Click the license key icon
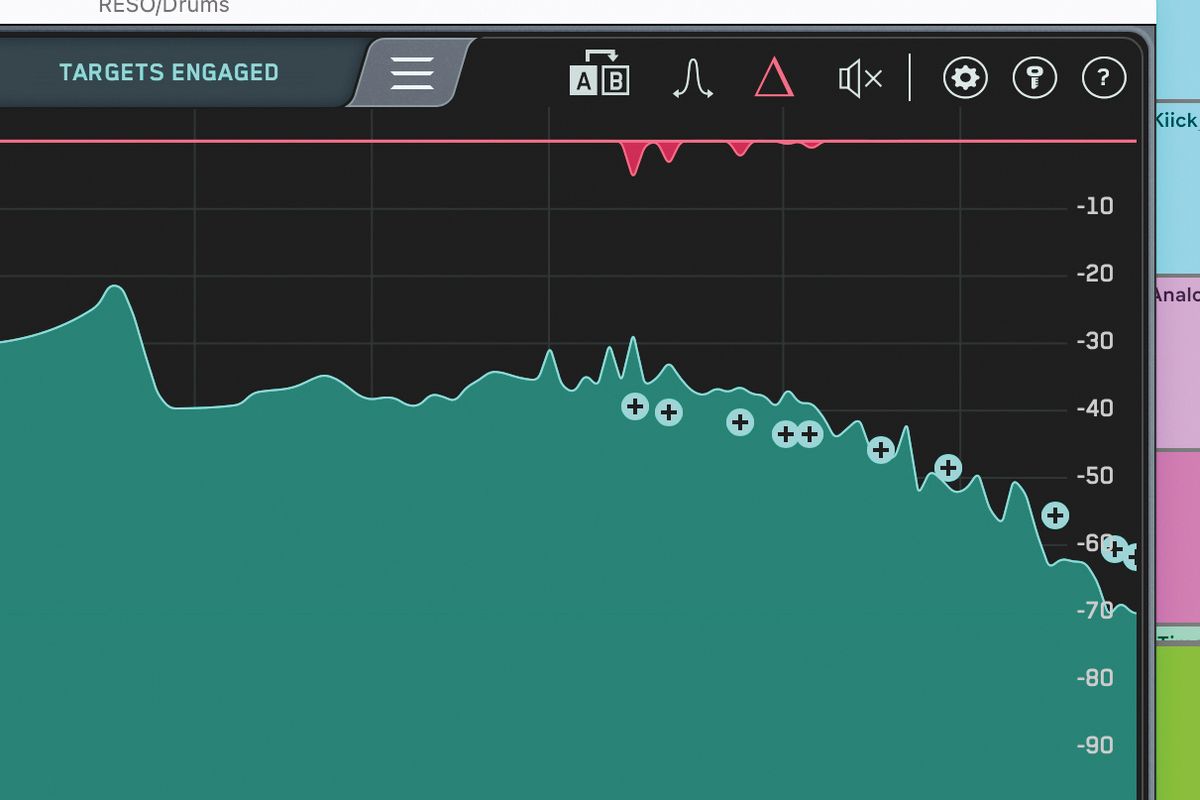 [x=1034, y=77]
